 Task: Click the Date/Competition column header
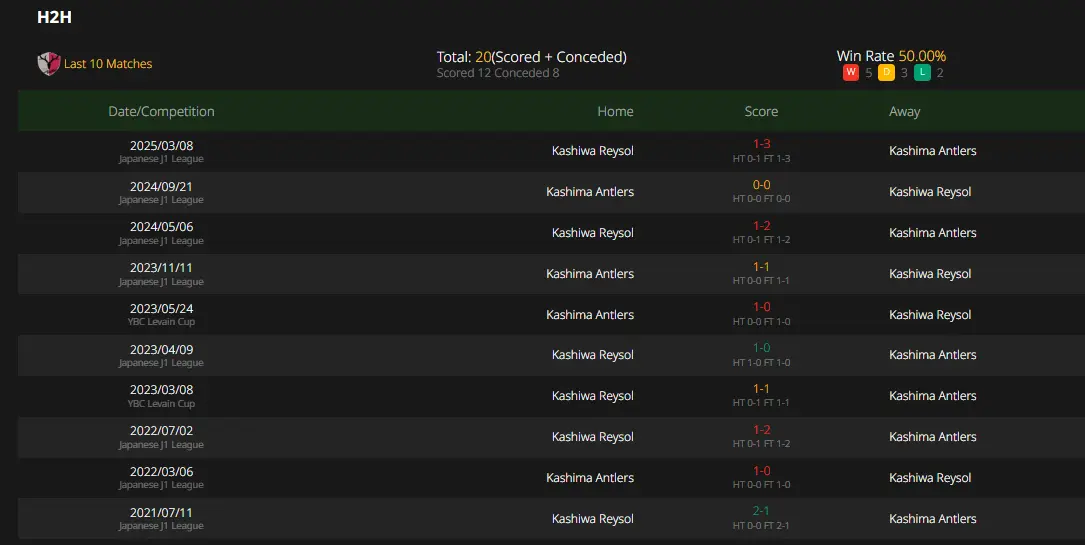tap(161, 111)
